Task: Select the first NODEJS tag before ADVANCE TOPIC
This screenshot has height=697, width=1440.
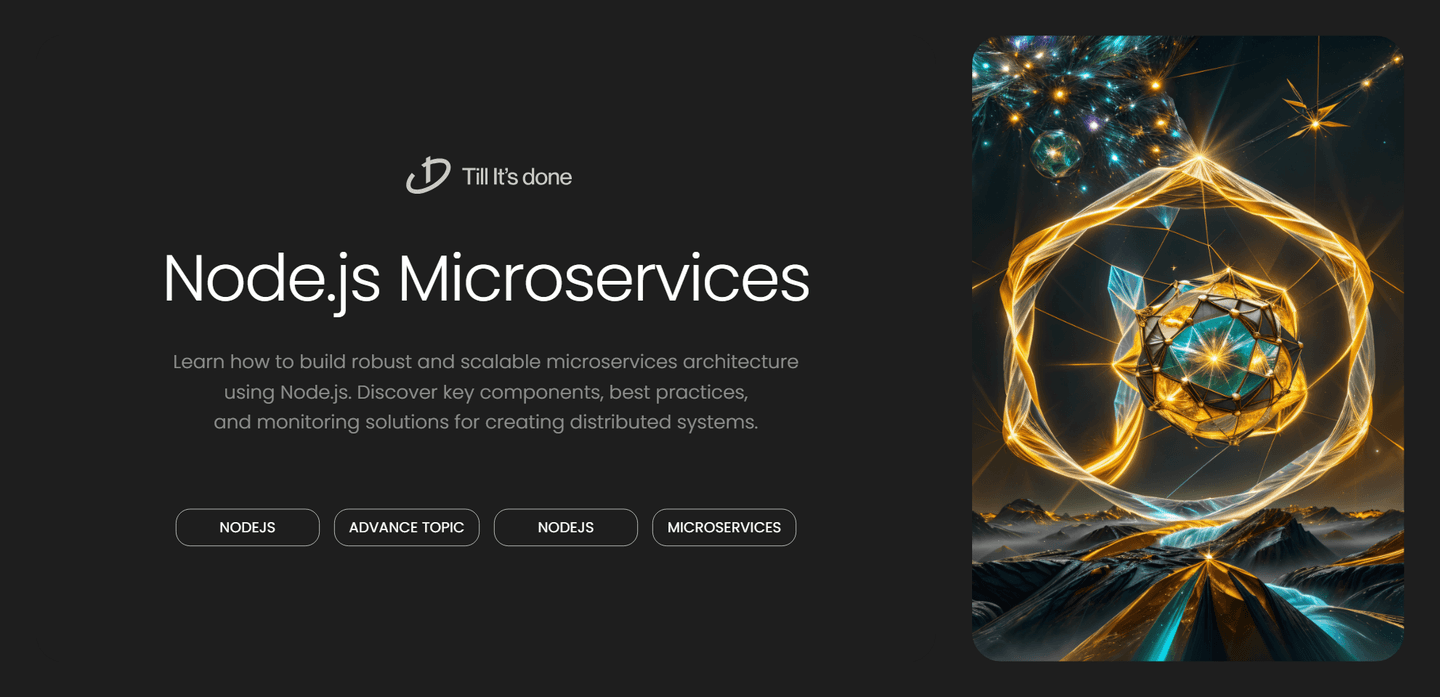Action: tap(247, 527)
